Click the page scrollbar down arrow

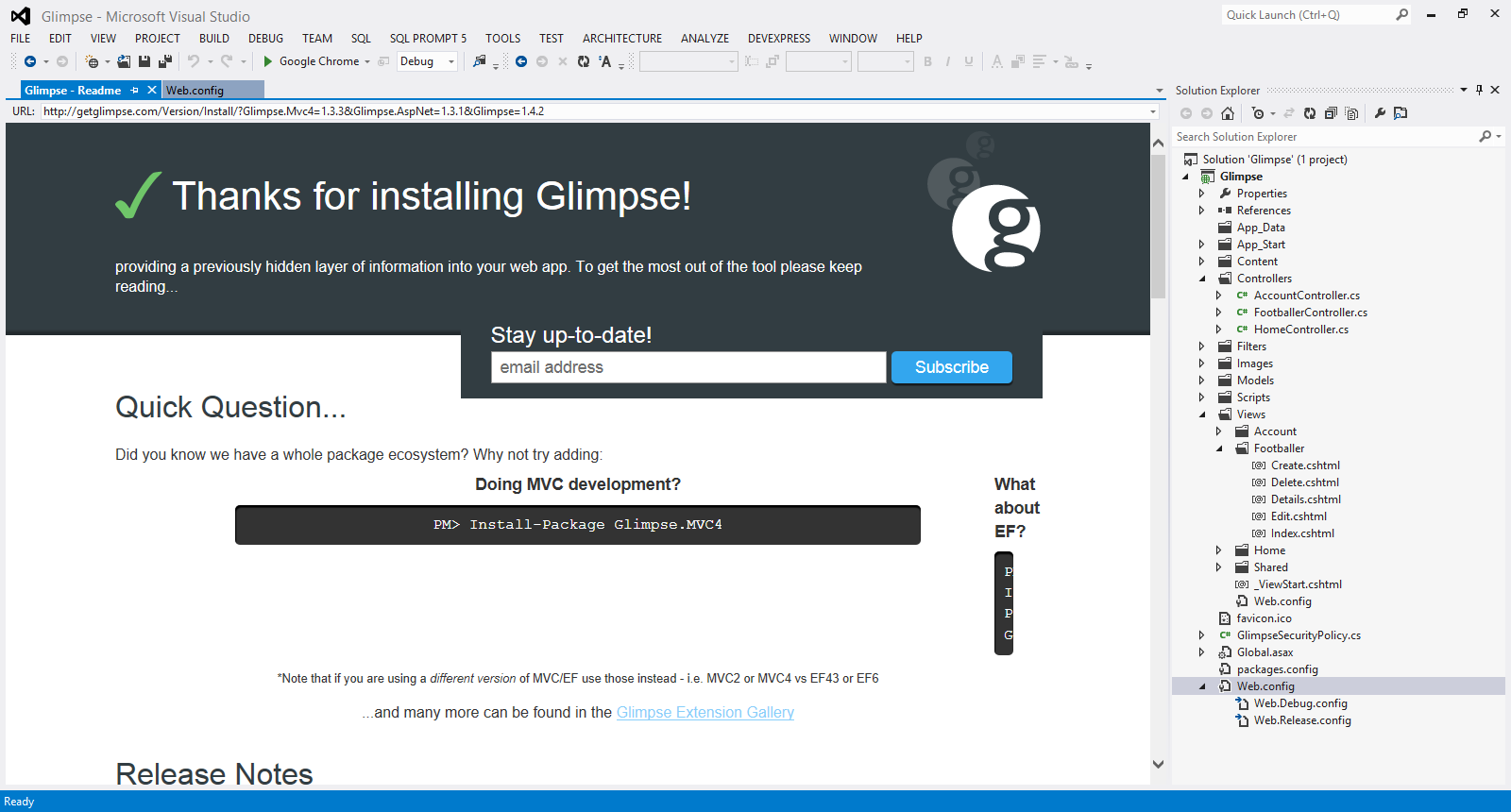1159,765
